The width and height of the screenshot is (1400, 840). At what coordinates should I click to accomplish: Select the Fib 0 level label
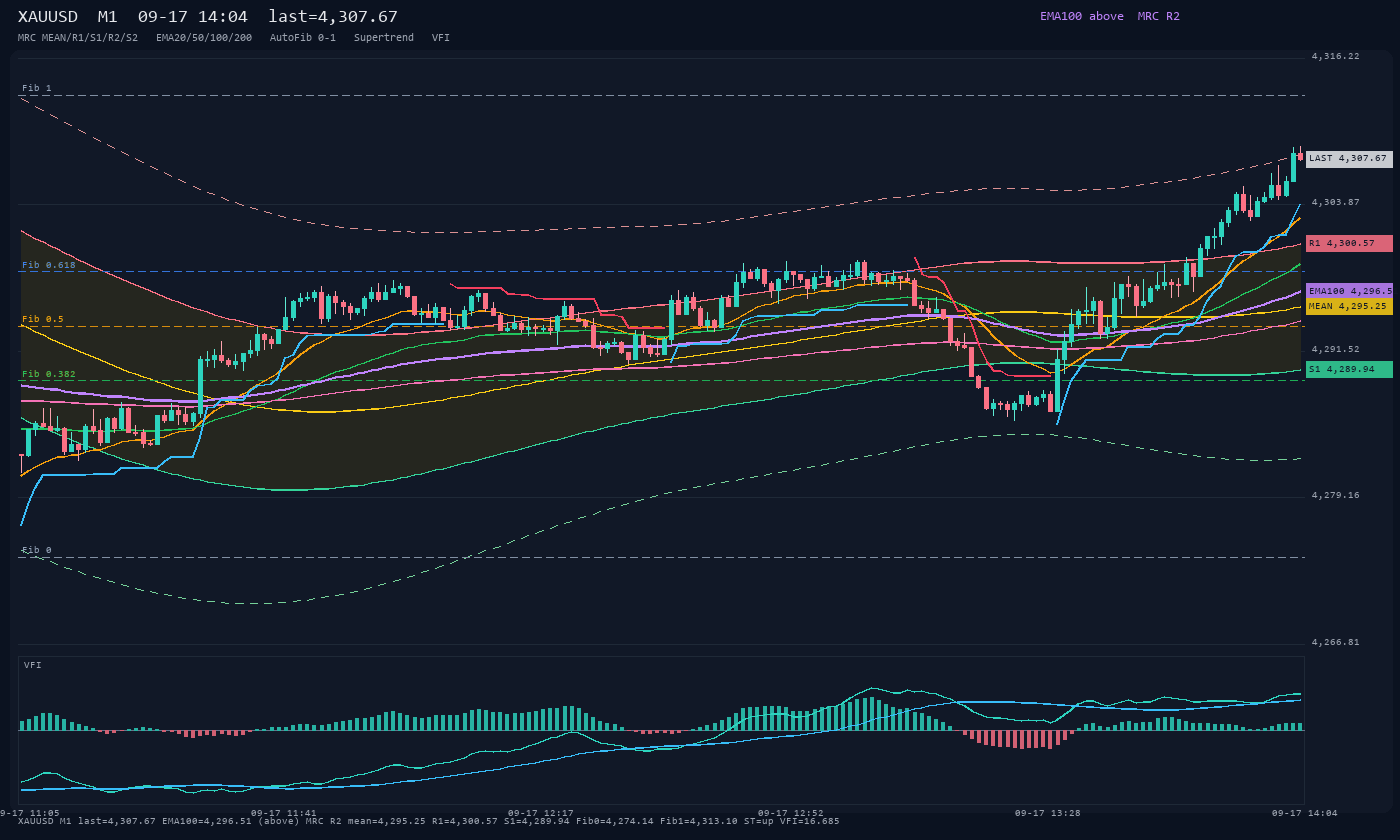coord(37,550)
